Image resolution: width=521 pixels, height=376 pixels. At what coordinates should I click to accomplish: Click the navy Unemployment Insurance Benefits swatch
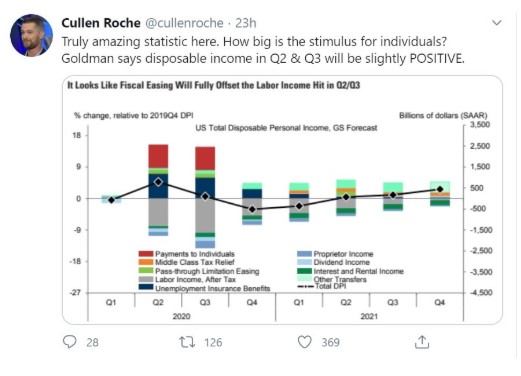(x=146, y=287)
